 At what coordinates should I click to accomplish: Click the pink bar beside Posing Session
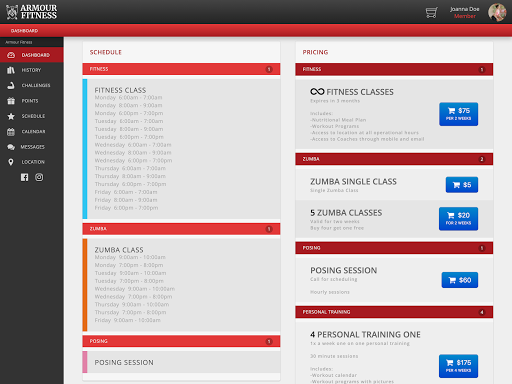85,362
